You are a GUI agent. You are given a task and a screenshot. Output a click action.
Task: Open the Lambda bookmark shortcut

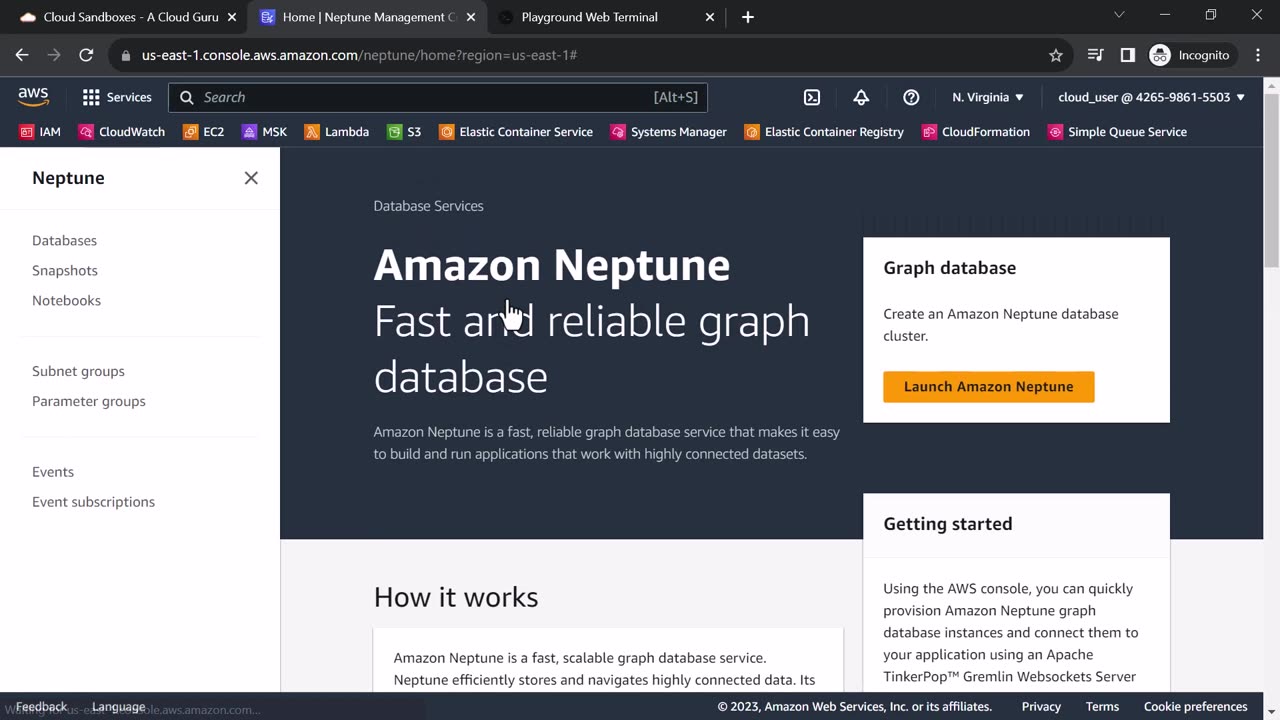(336, 132)
